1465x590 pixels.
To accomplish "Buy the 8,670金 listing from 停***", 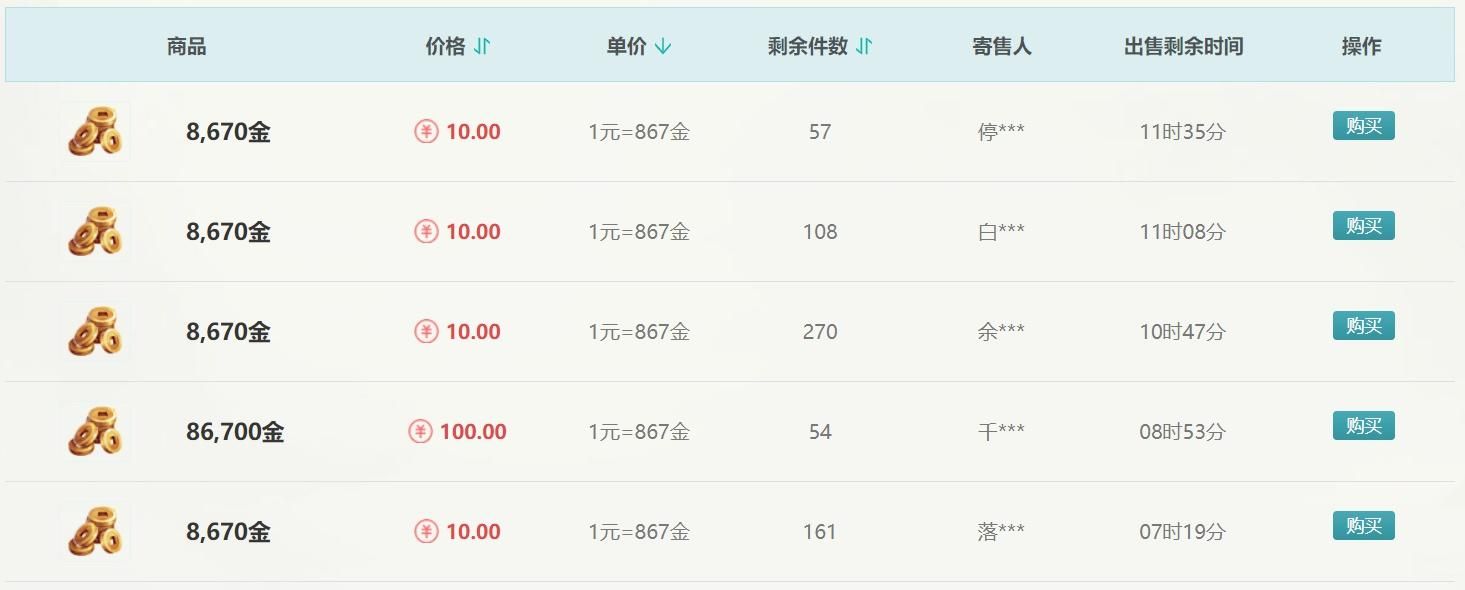I will (x=1363, y=126).
